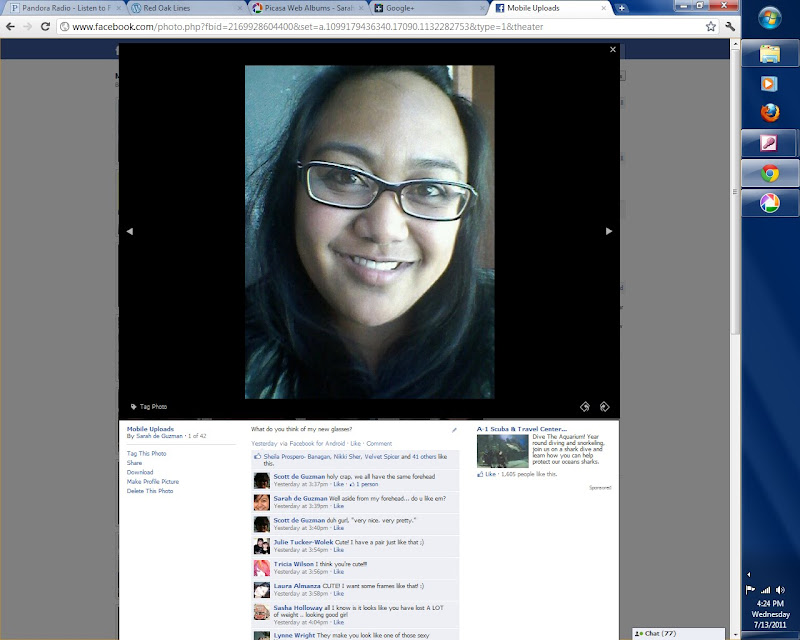Open Julie Tucker-Wolek's profile link
This screenshot has width=800, height=640.
click(x=303, y=542)
